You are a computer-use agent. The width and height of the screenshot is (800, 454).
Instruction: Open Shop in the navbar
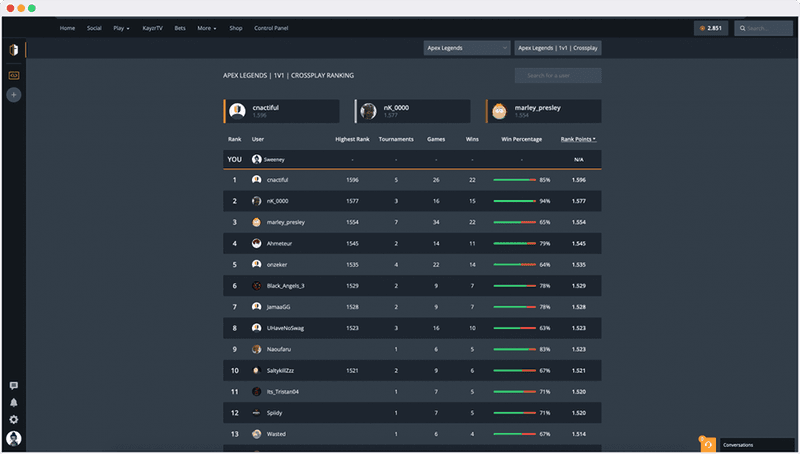[x=236, y=28]
